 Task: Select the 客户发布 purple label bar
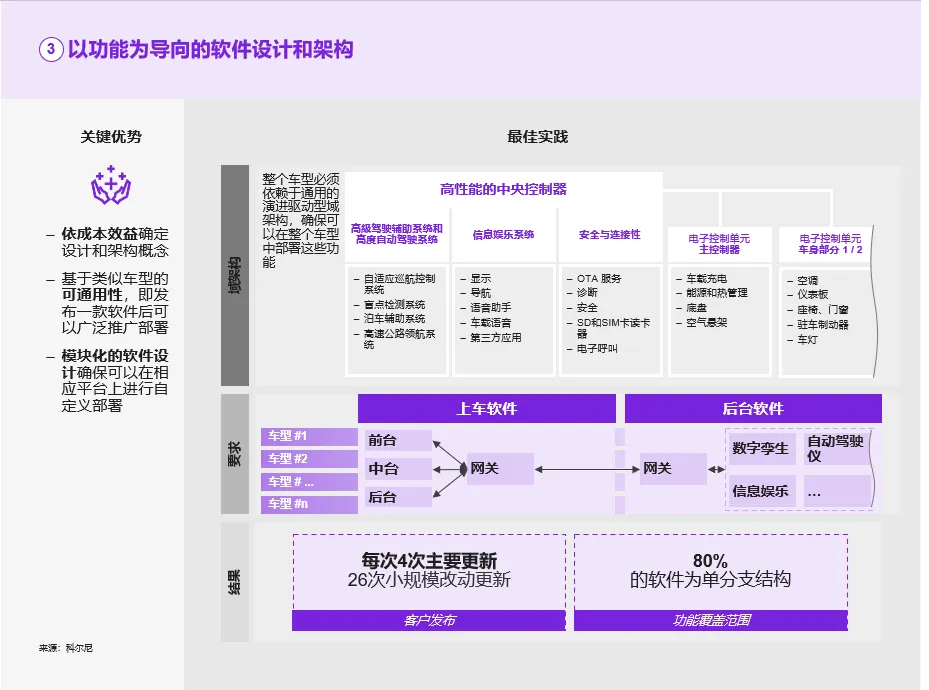(428, 621)
